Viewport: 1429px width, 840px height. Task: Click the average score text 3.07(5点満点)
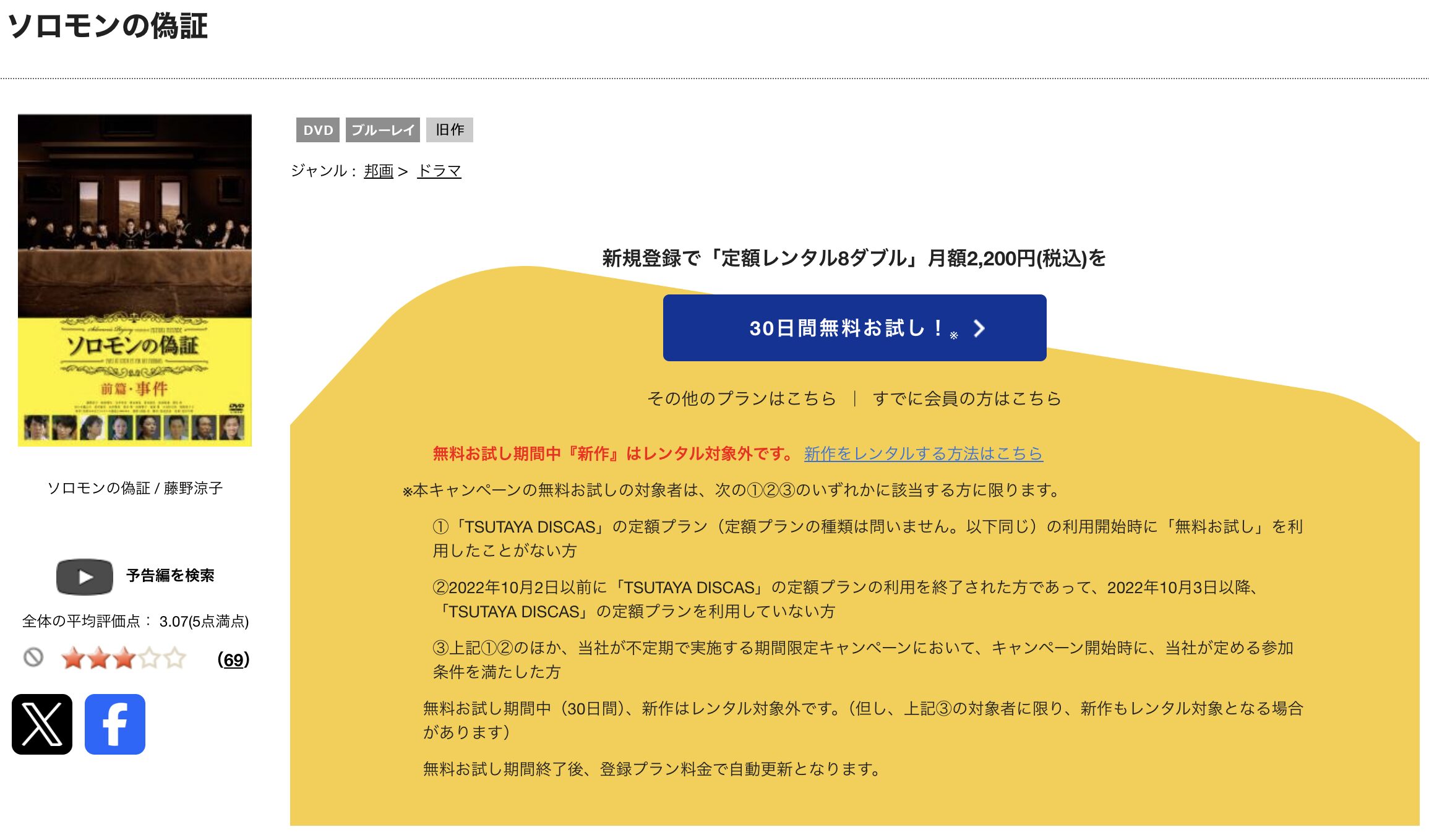coord(204,621)
